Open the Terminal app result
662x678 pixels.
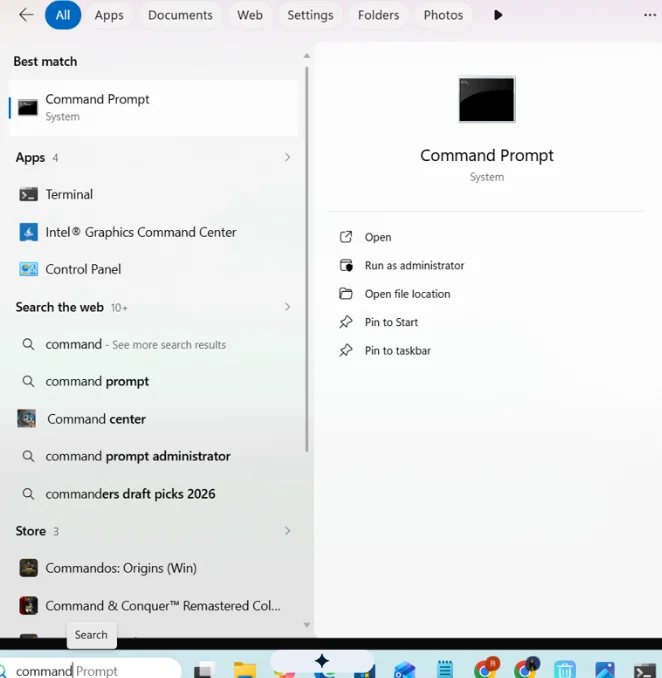coord(153,195)
